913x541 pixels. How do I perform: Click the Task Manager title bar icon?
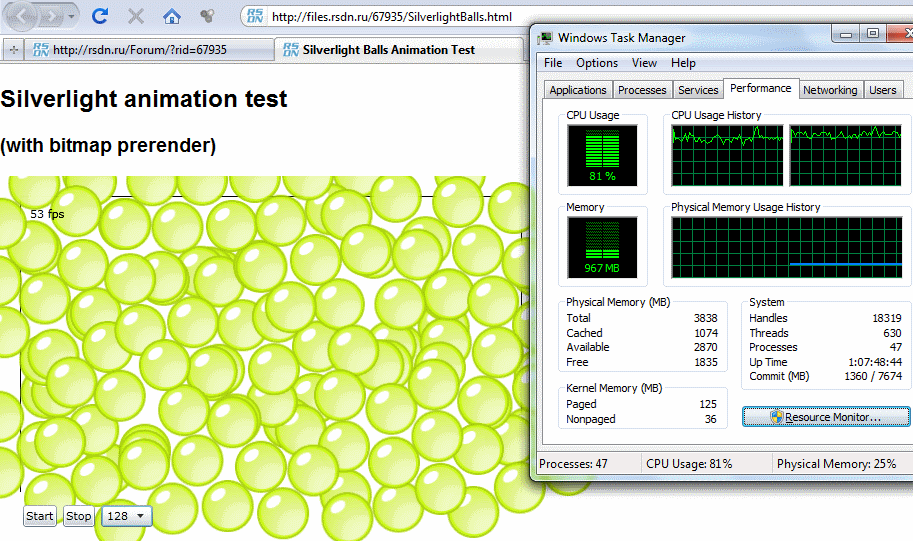point(546,38)
